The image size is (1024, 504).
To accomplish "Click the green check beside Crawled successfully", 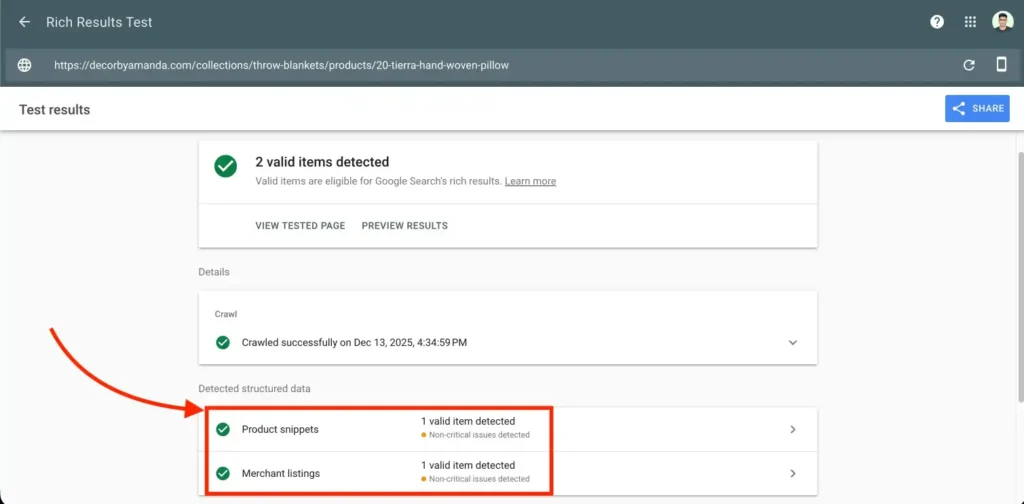I will (223, 342).
